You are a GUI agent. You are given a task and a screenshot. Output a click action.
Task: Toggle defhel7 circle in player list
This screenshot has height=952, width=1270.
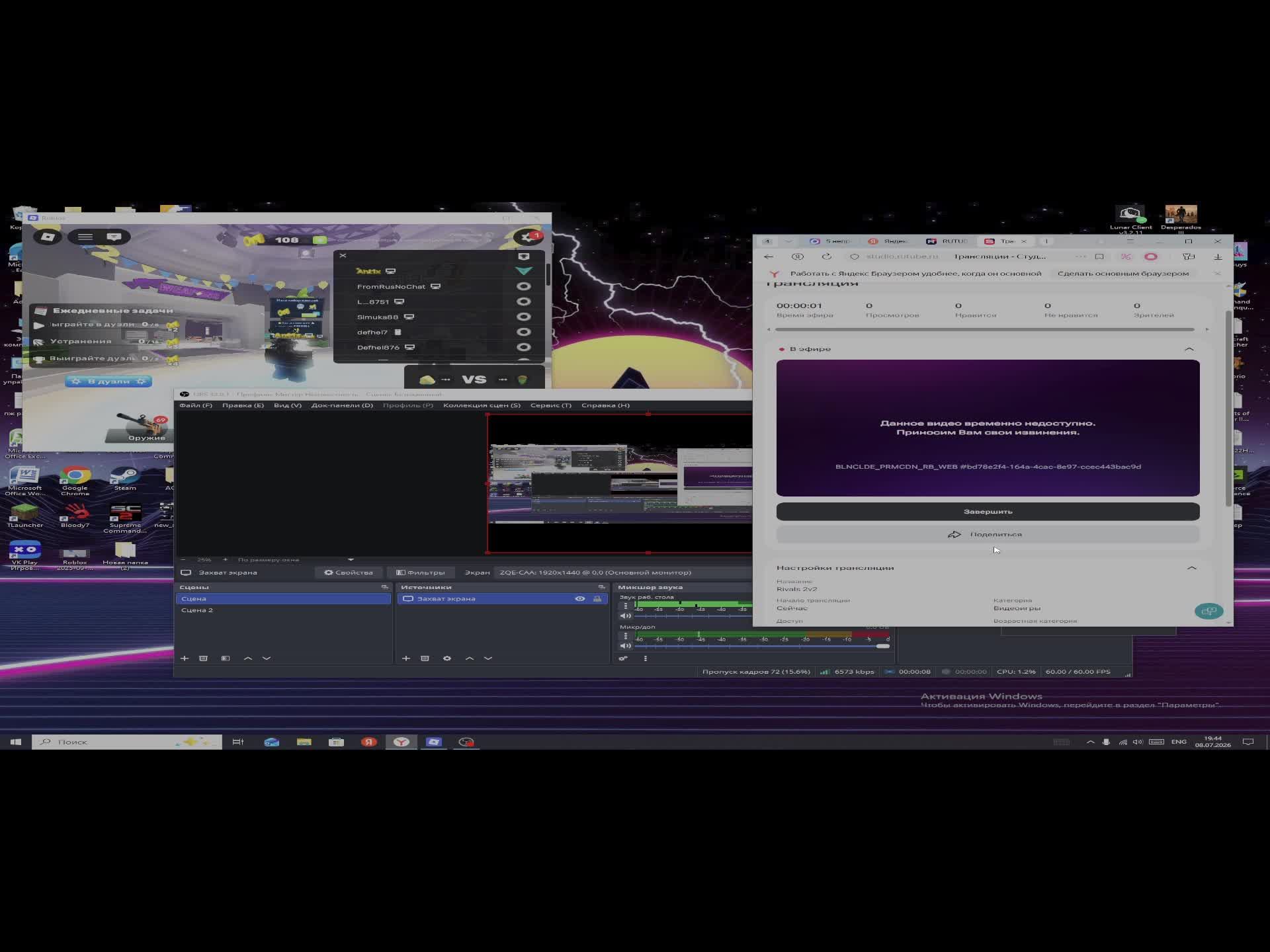pyautogui.click(x=524, y=332)
